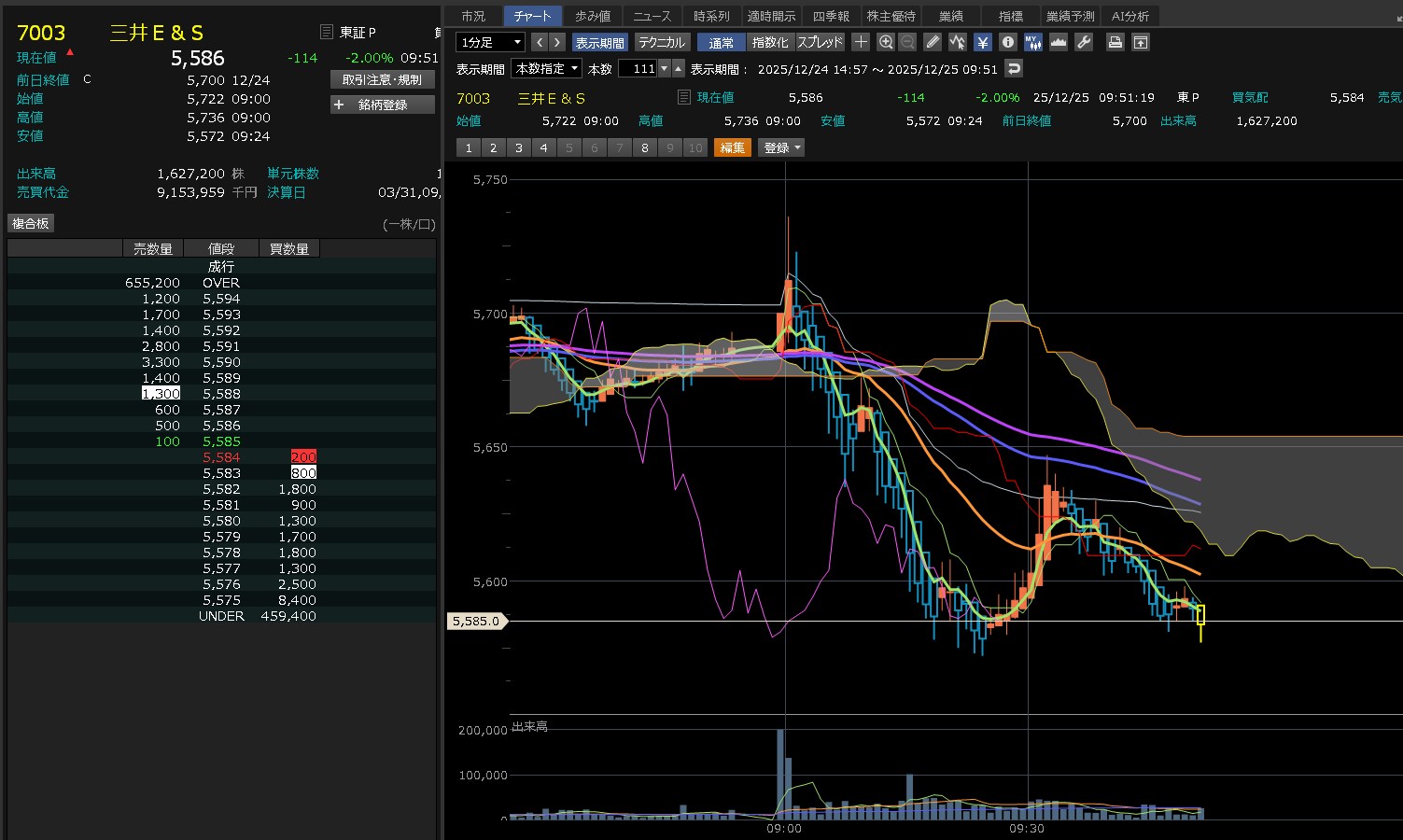Reset display period with return arrow icon
1403x840 pixels.
tap(1014, 68)
